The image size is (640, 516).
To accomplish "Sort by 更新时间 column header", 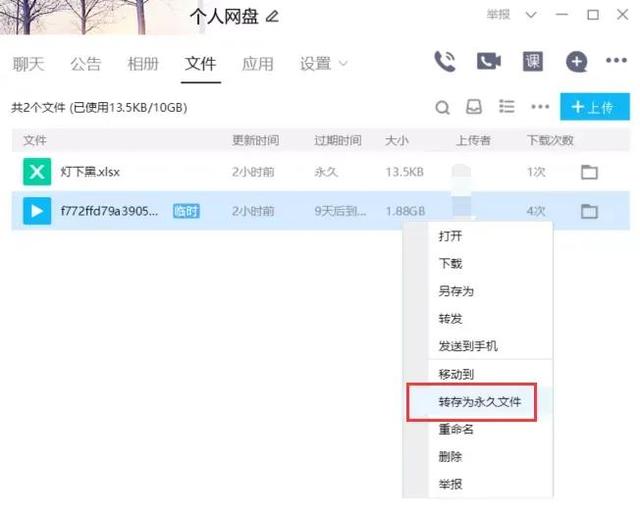I will 256,140.
